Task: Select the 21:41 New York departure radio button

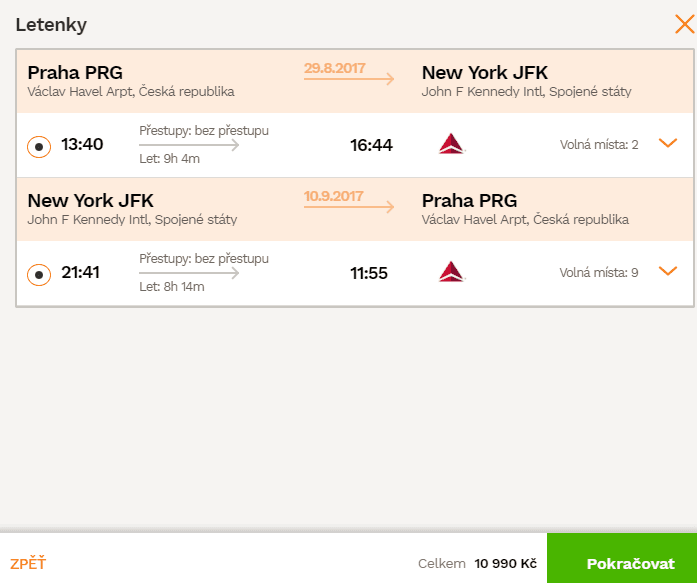Action: (x=39, y=275)
